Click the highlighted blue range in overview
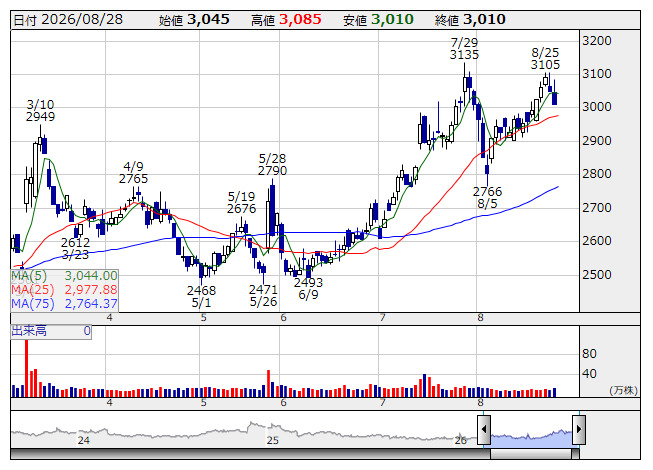Image resolution: width=653 pixels, height=470 pixels. [531, 438]
